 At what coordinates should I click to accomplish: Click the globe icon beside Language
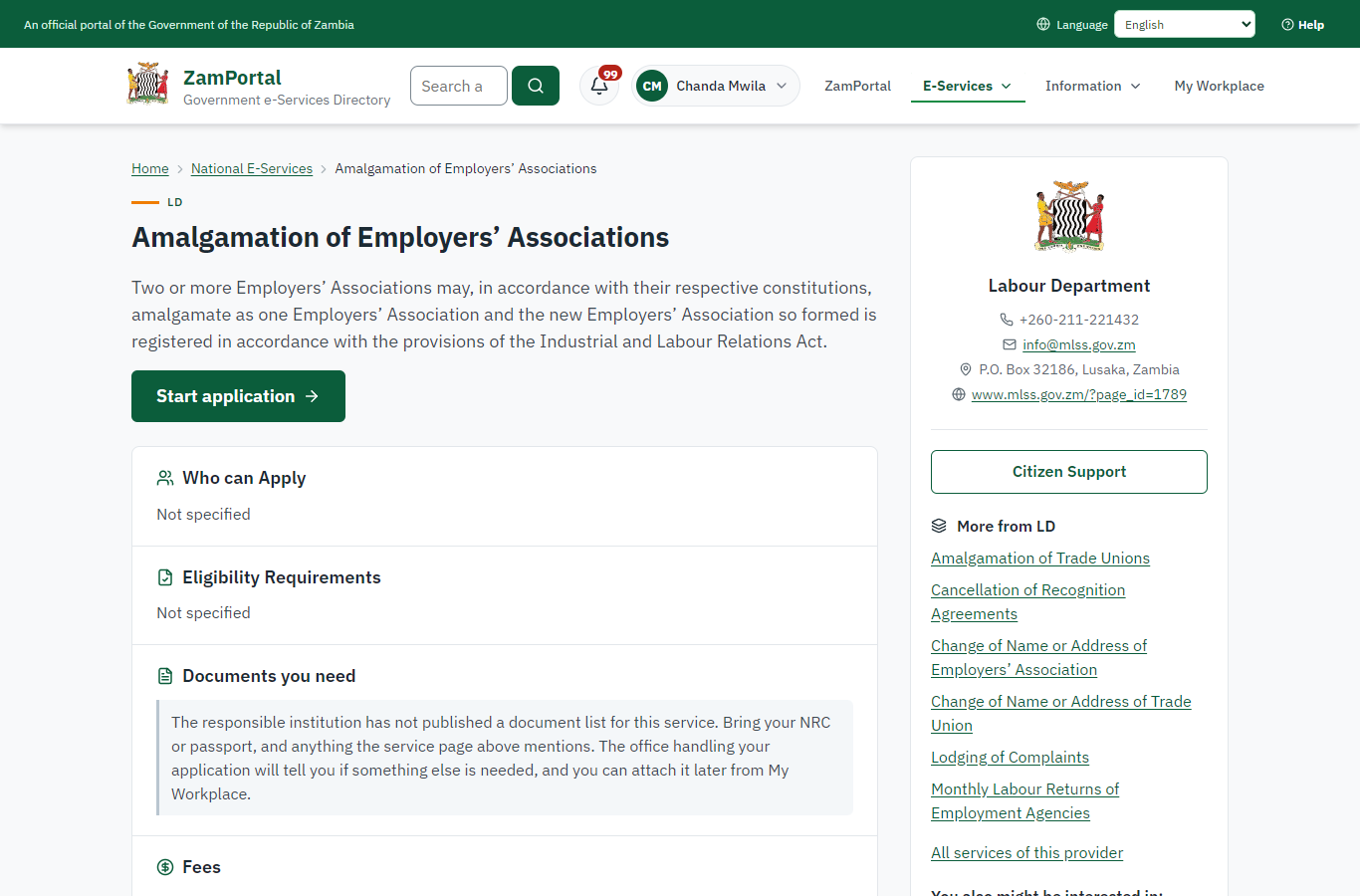1043,24
